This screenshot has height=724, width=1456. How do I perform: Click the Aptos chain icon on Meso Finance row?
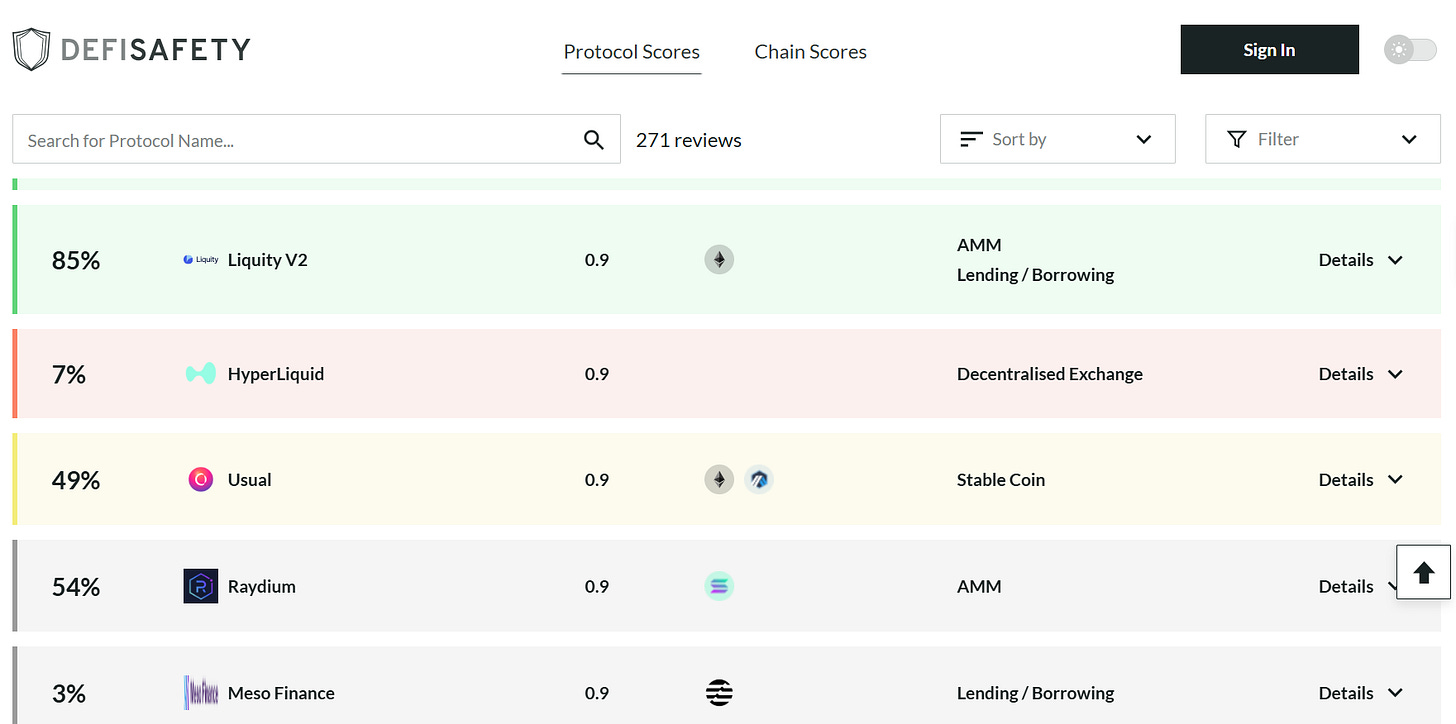(x=719, y=692)
